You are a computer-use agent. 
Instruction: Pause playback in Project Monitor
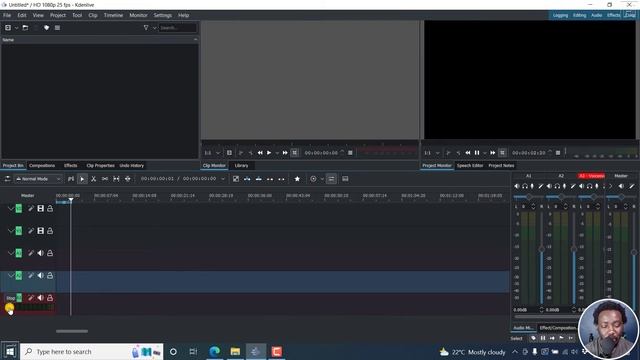[x=477, y=153]
